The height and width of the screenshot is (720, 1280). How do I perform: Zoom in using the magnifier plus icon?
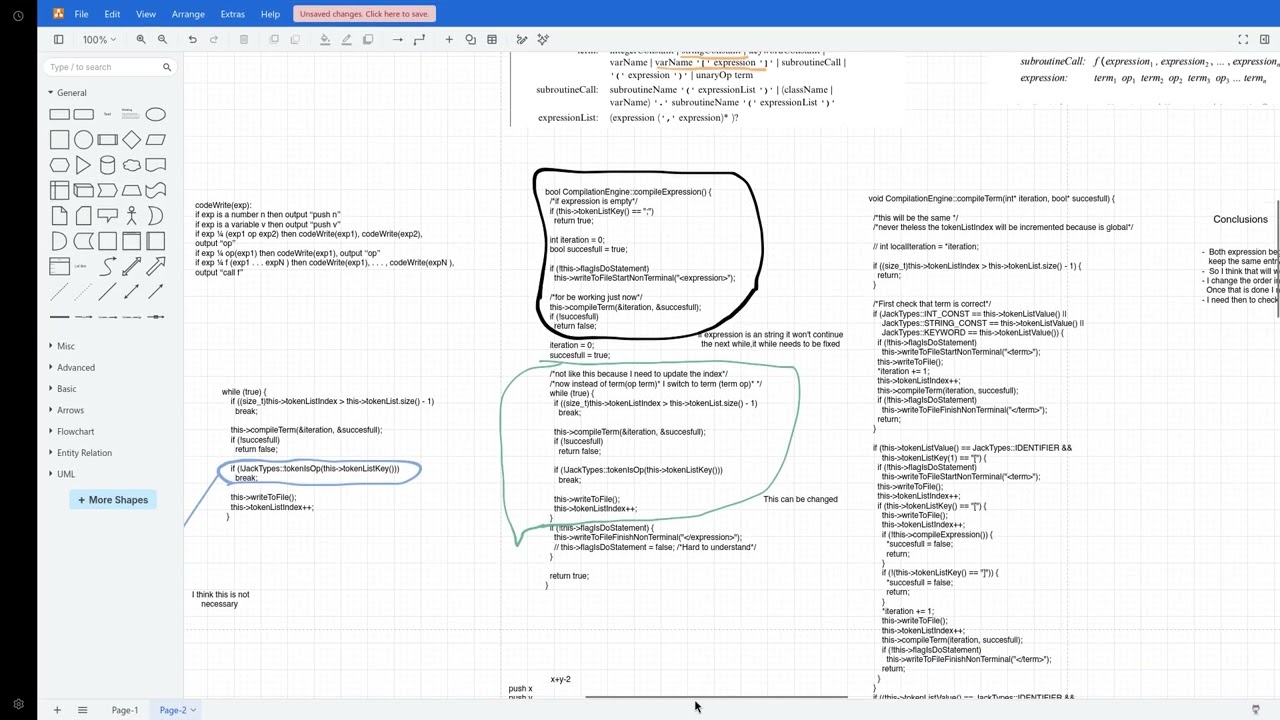(x=141, y=39)
